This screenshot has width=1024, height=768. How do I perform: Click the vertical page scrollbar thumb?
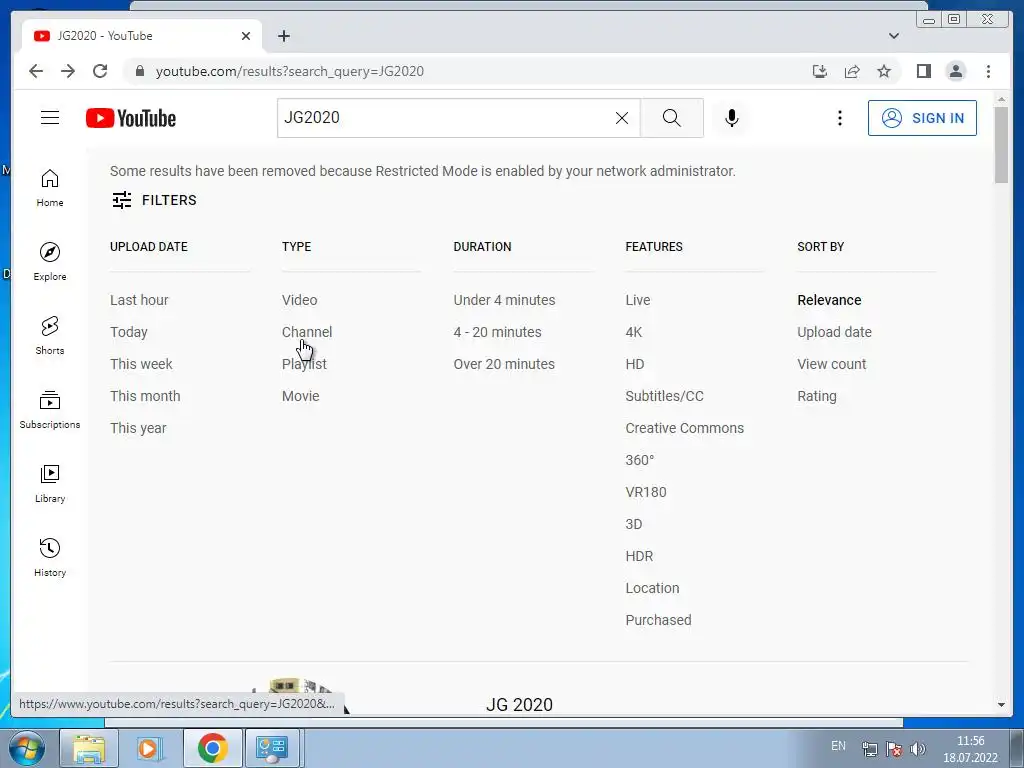point(1001,144)
